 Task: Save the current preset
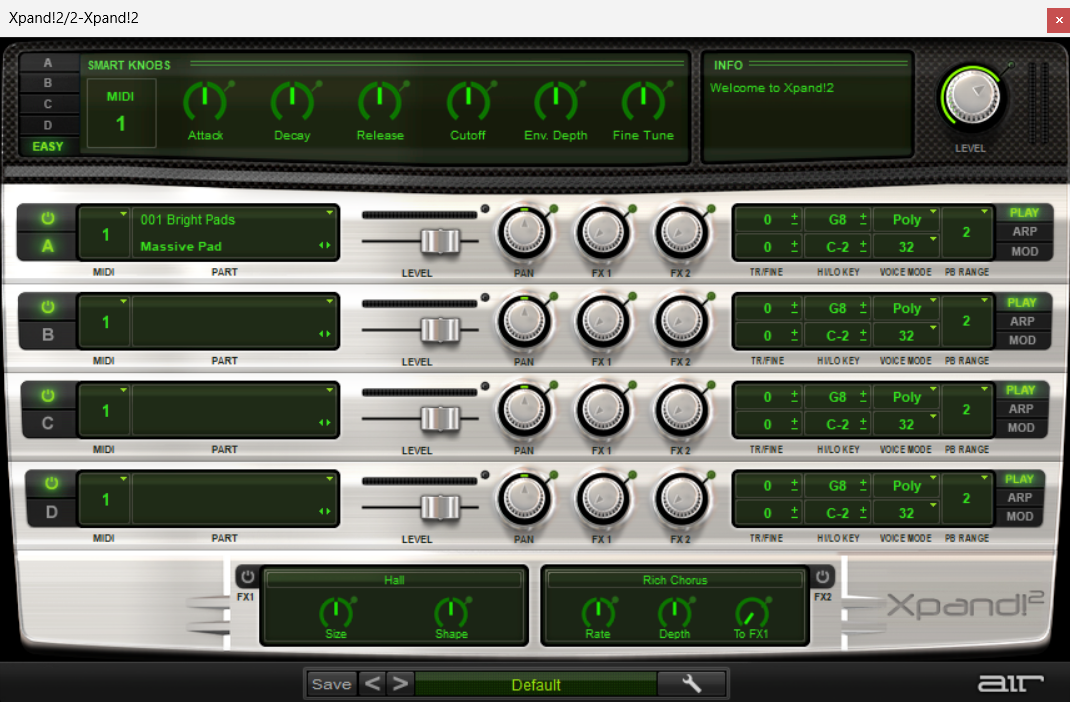tap(332, 684)
